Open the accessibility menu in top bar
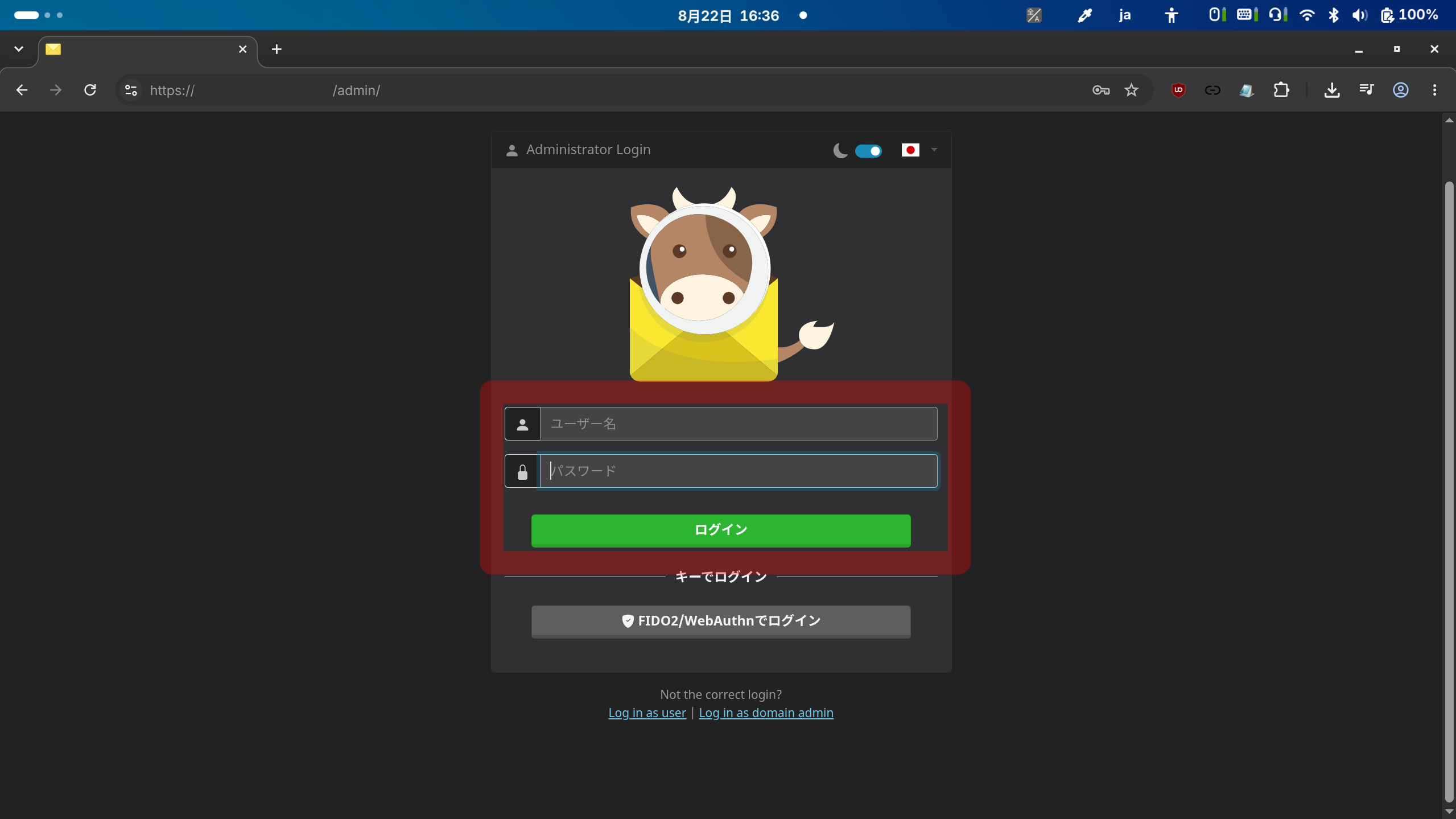 tap(1171, 15)
